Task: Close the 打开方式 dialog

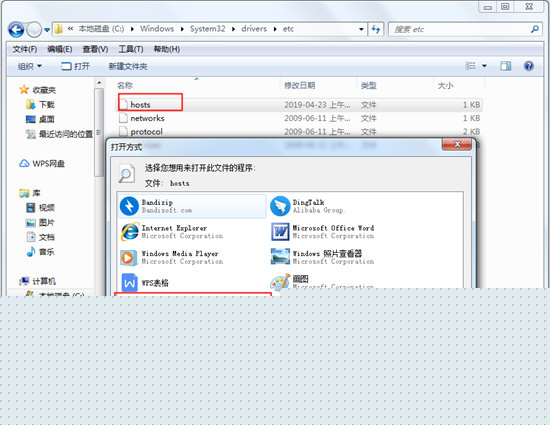Action: (x=457, y=144)
